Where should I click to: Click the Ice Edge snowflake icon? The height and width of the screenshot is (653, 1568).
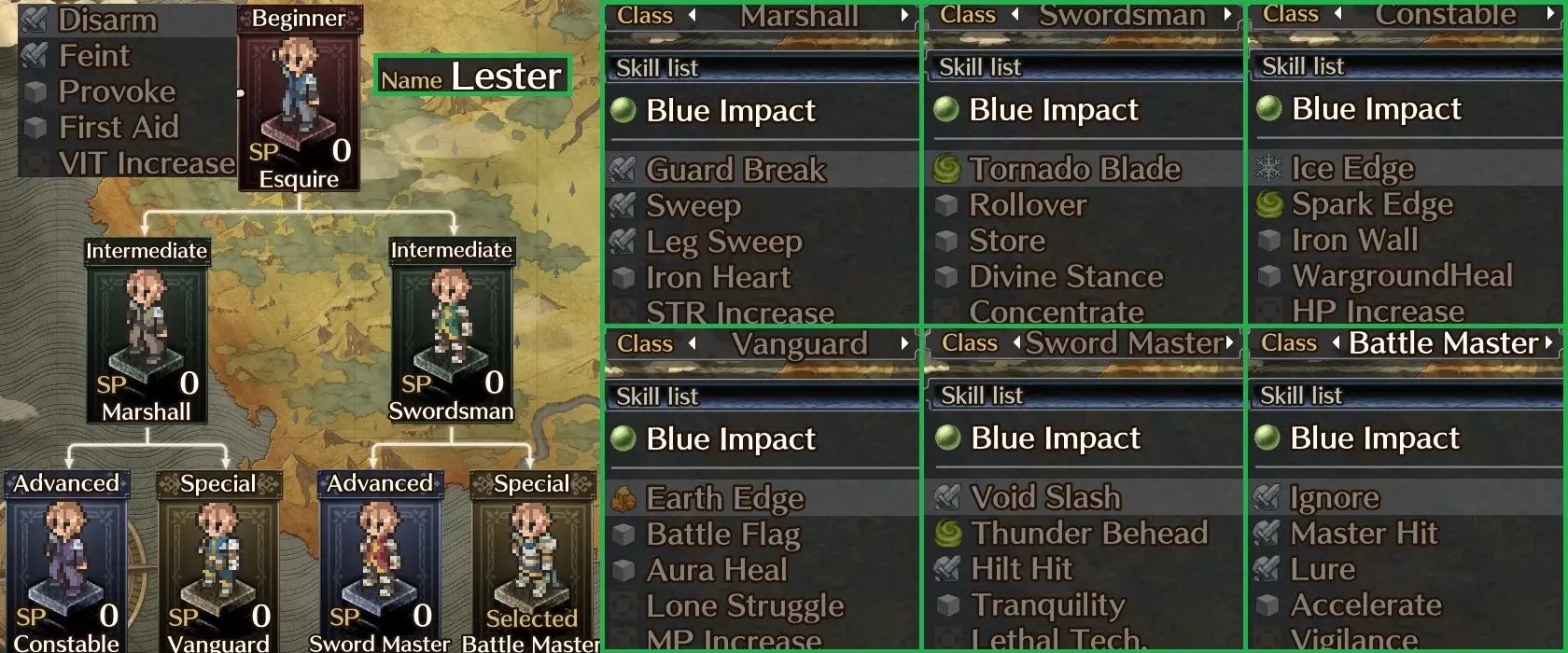point(1269,168)
